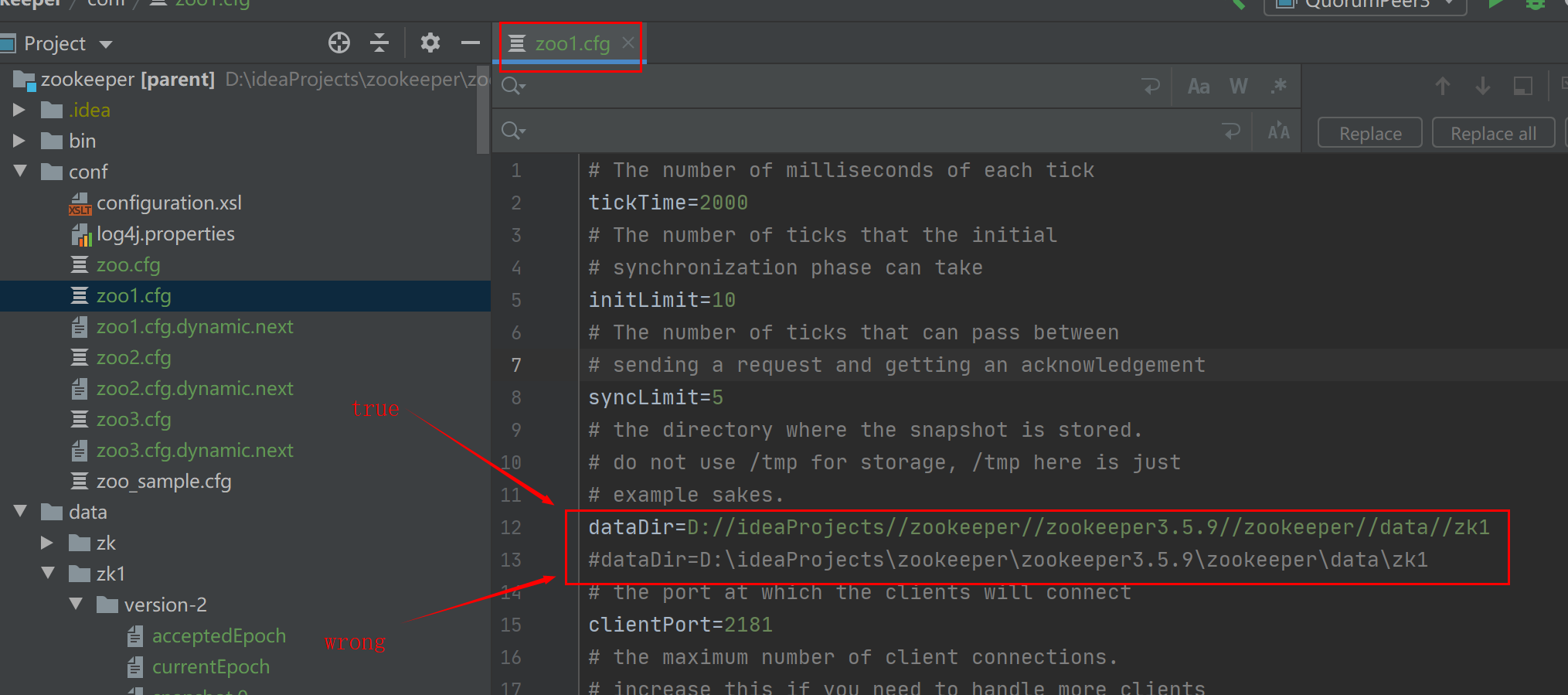Select configuration.xsl file
Viewport: 1568px width, 695px height.
(x=168, y=203)
